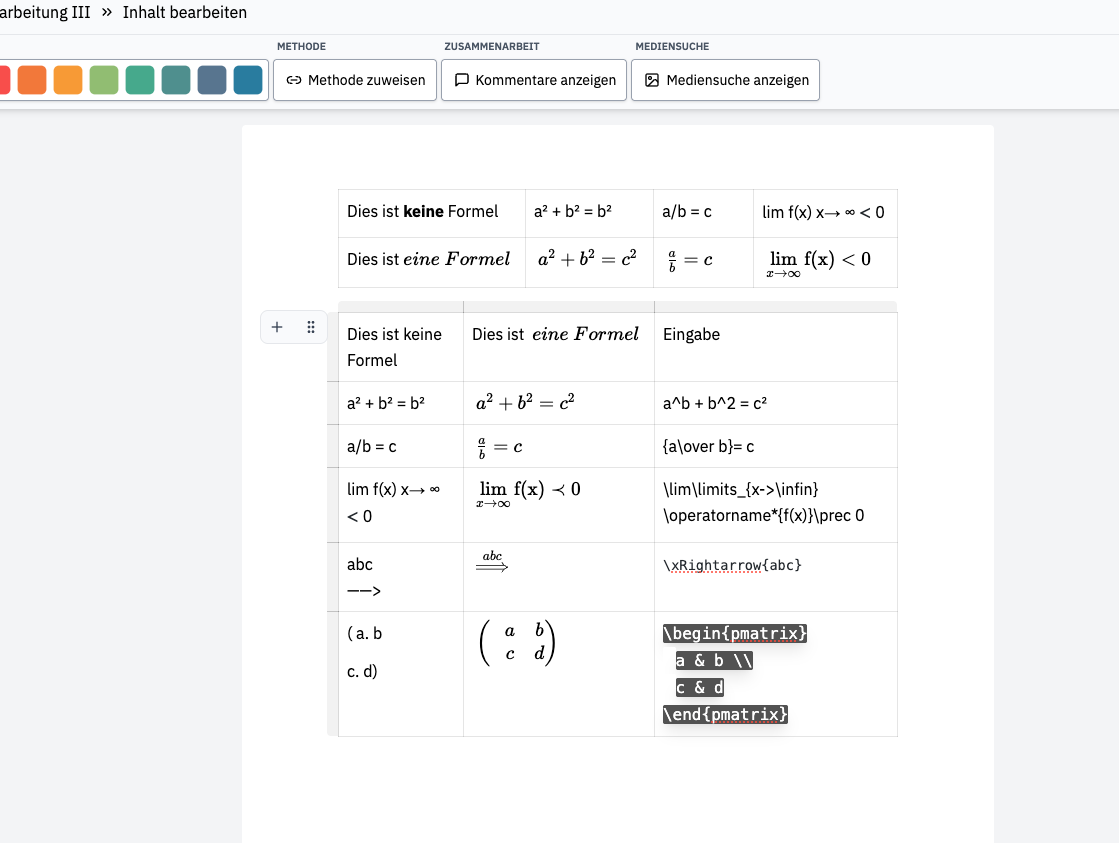Select the light green color swatch

tap(103, 78)
